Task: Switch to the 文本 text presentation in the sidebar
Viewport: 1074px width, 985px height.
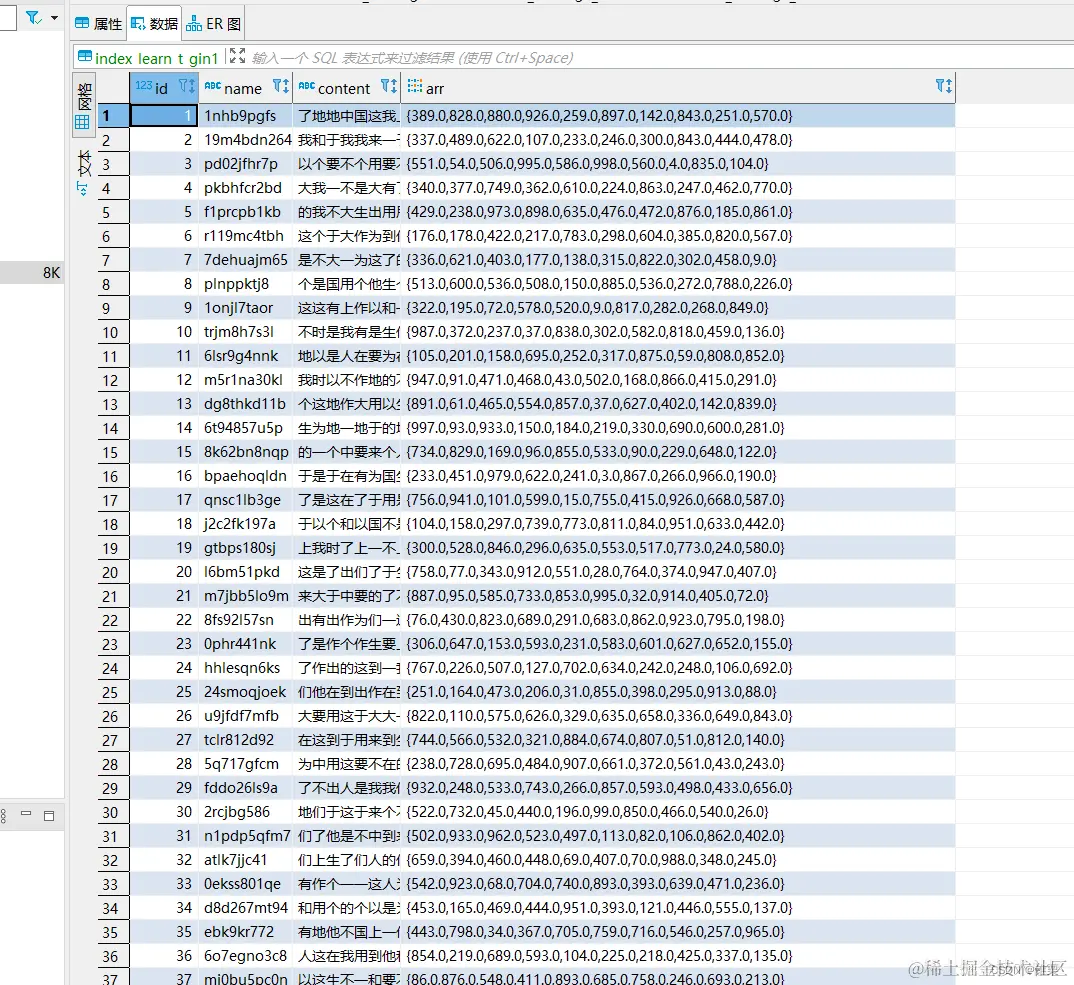Action: coord(84,163)
